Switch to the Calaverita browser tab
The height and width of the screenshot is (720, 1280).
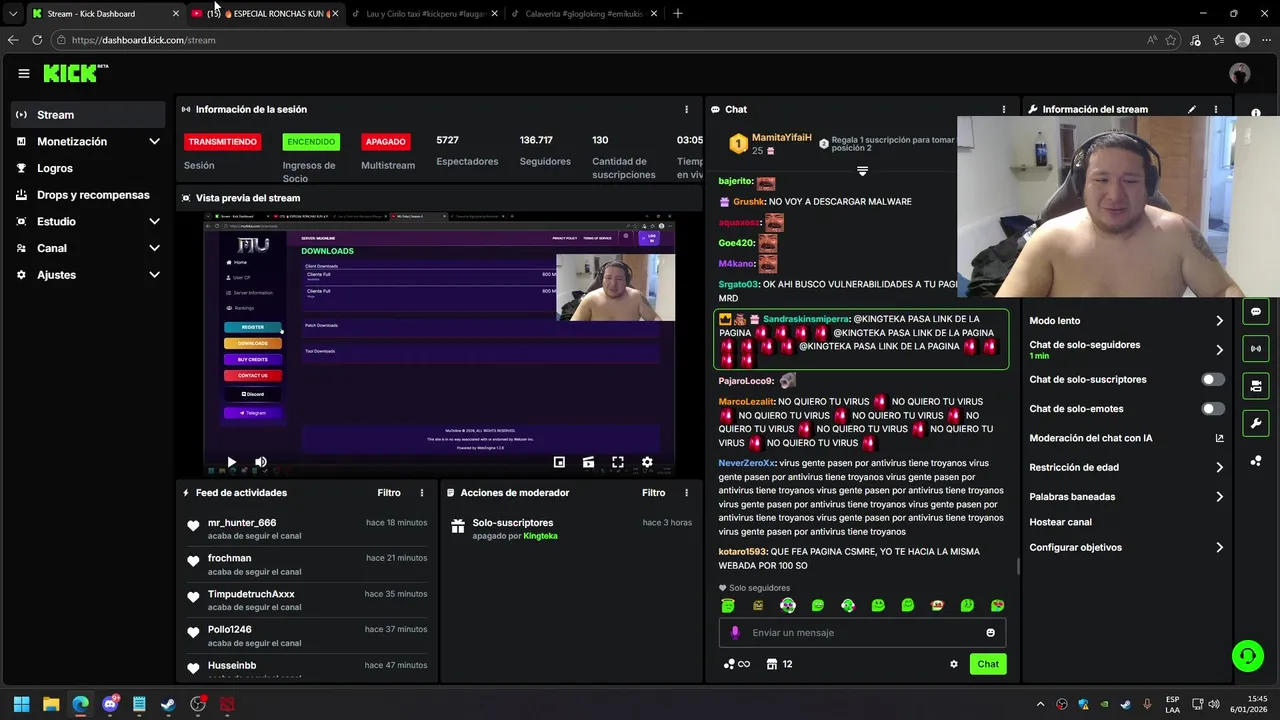tap(584, 14)
